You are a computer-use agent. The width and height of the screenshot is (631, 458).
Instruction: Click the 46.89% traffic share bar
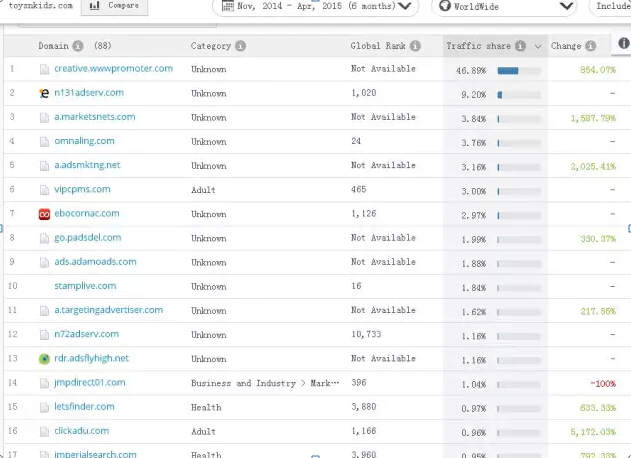coord(519,71)
